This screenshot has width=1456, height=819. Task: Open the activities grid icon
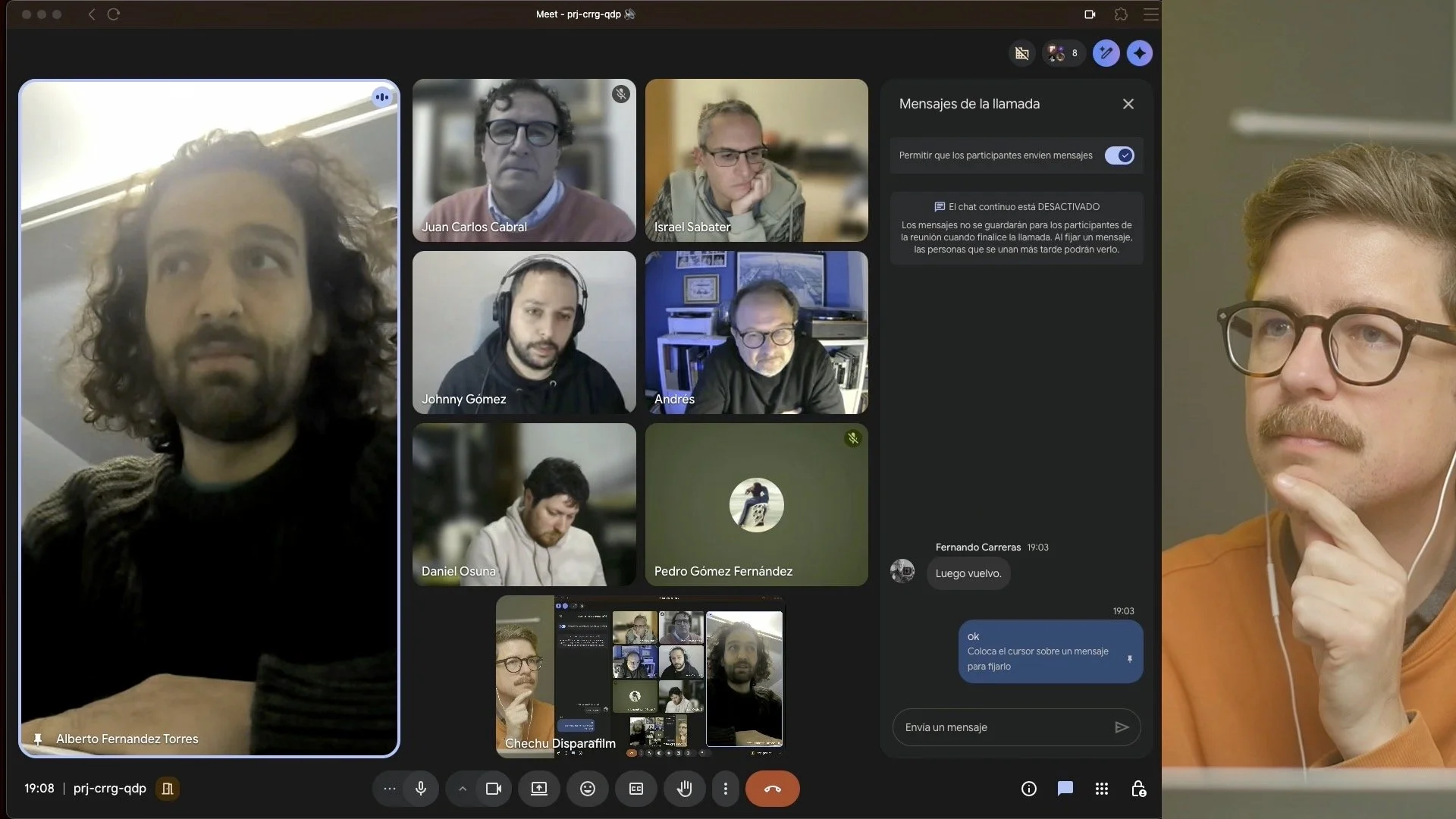pos(1102,789)
